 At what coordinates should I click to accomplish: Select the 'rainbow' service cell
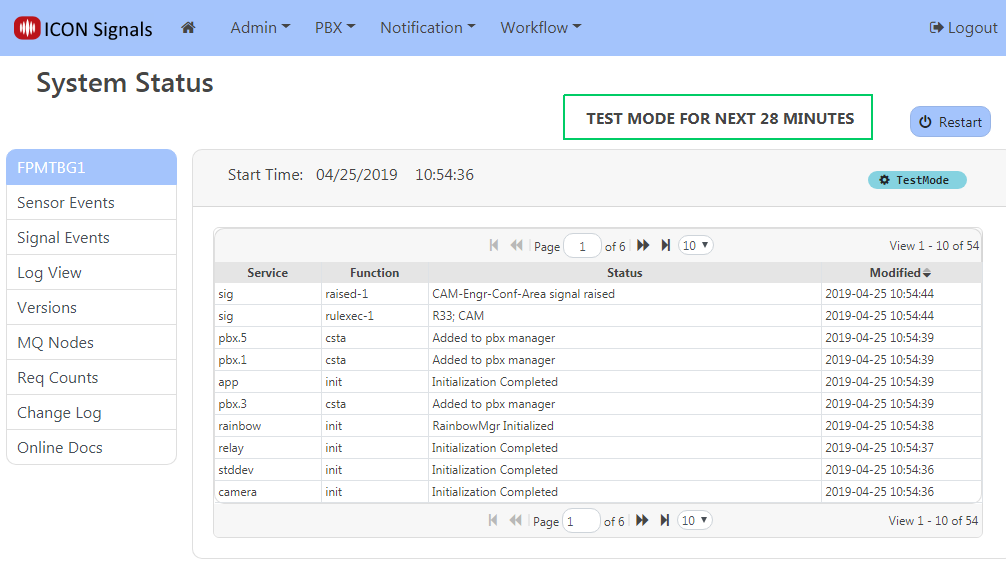point(268,426)
